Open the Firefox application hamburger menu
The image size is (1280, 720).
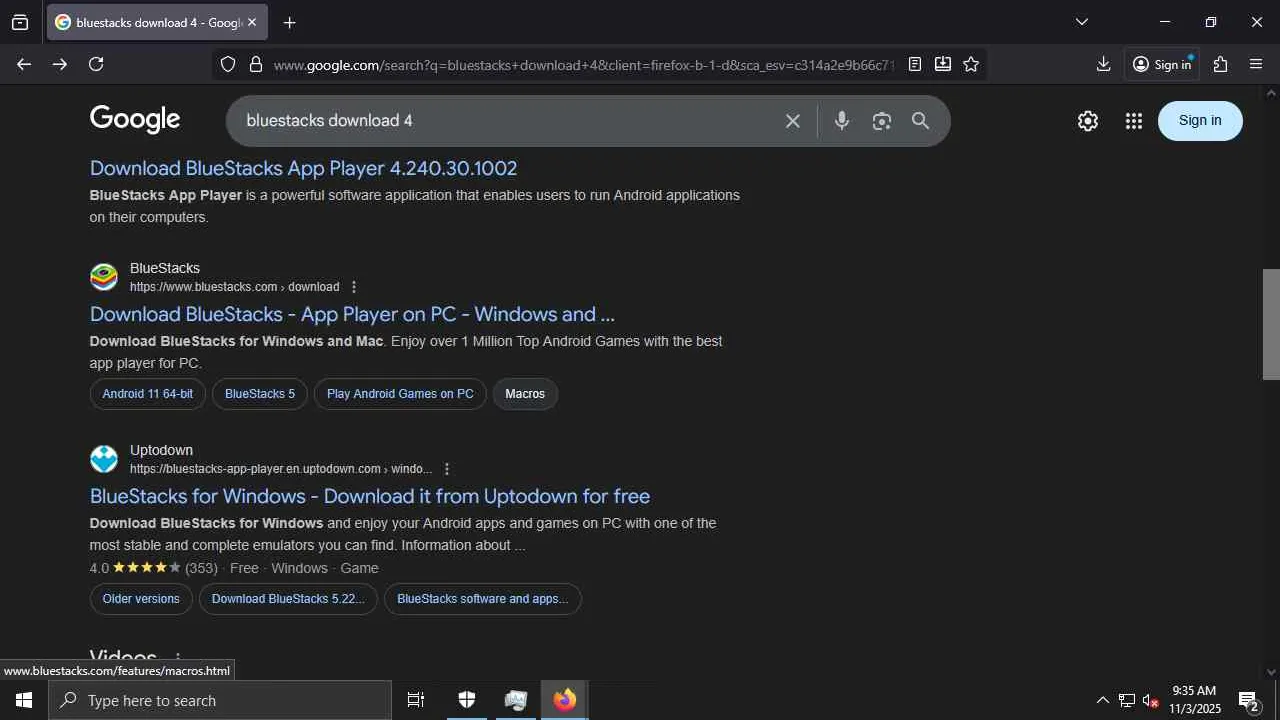(1256, 64)
